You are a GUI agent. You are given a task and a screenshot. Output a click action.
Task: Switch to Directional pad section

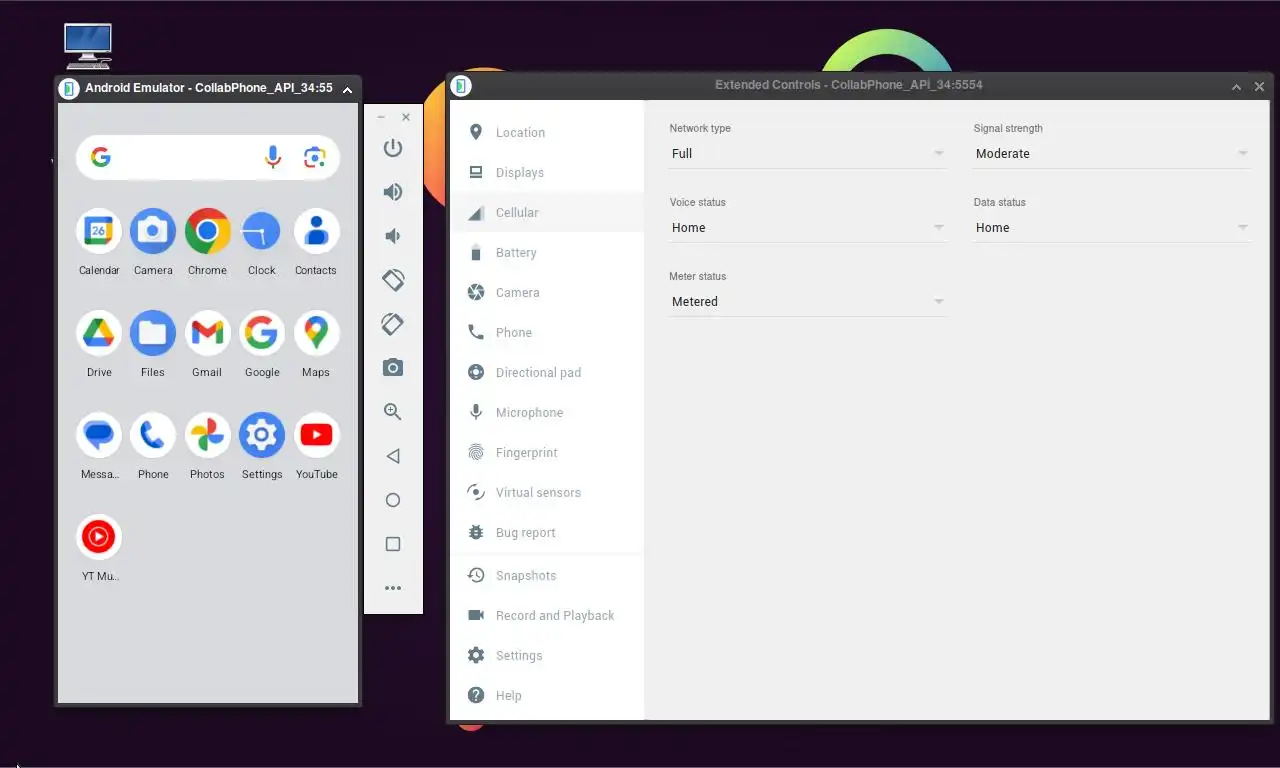[547, 372]
